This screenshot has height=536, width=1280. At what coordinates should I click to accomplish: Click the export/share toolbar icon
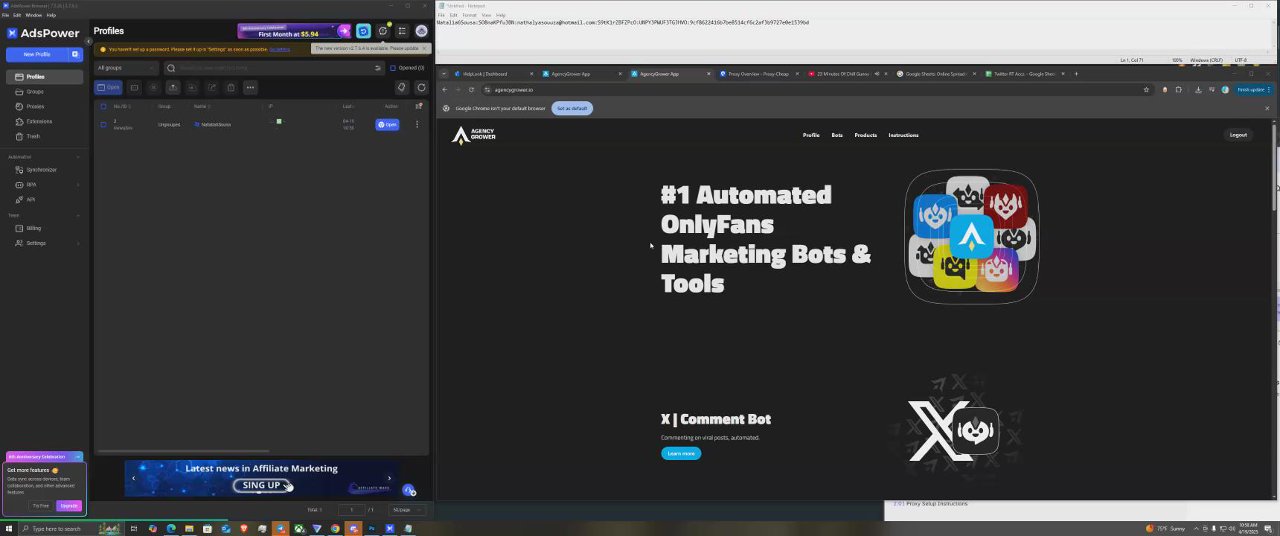coord(212,87)
